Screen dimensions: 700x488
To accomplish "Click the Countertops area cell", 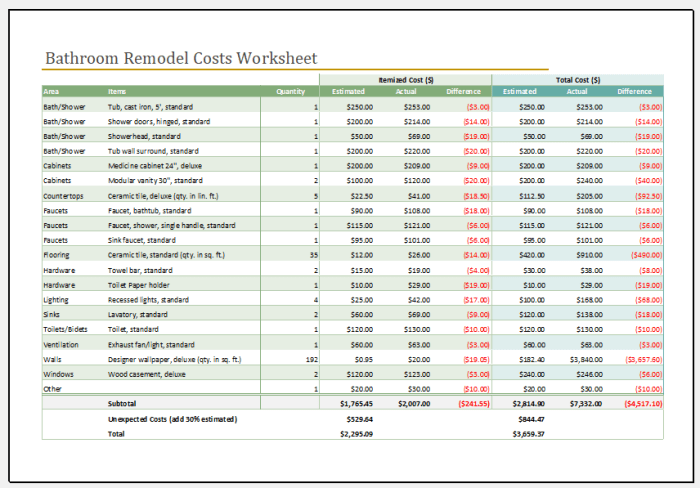I will point(61,196).
